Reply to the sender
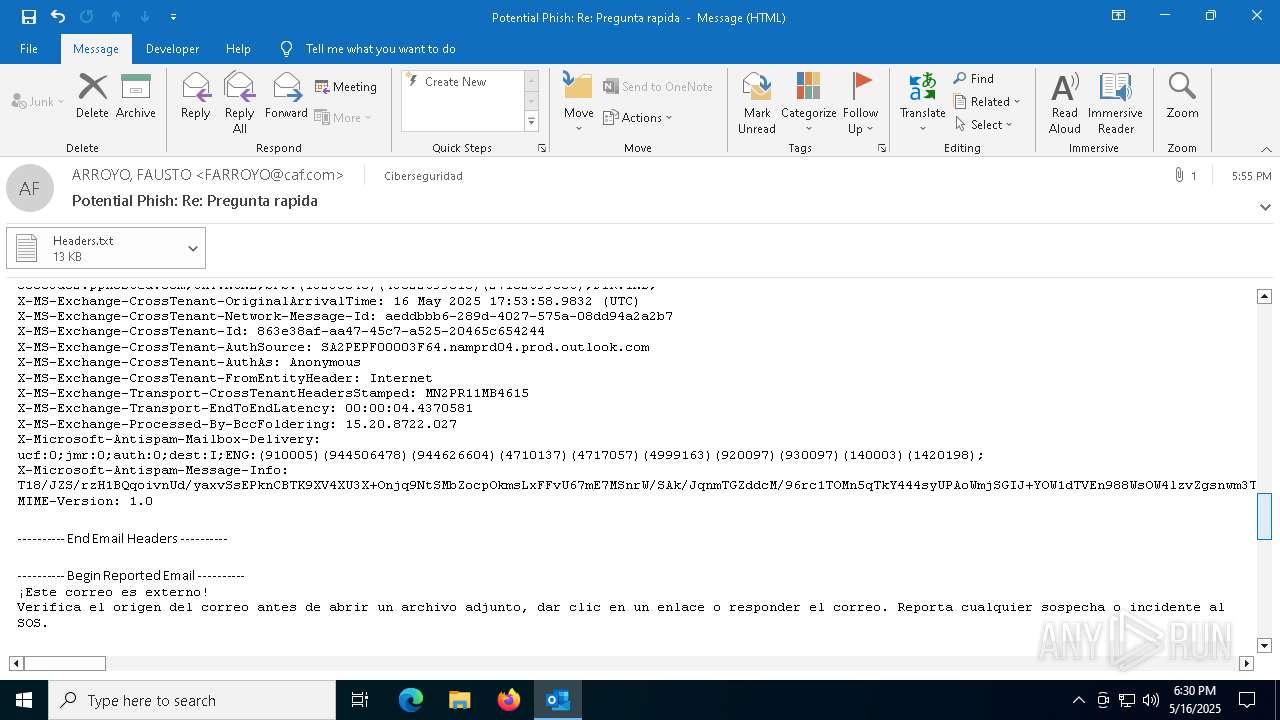 click(196, 96)
